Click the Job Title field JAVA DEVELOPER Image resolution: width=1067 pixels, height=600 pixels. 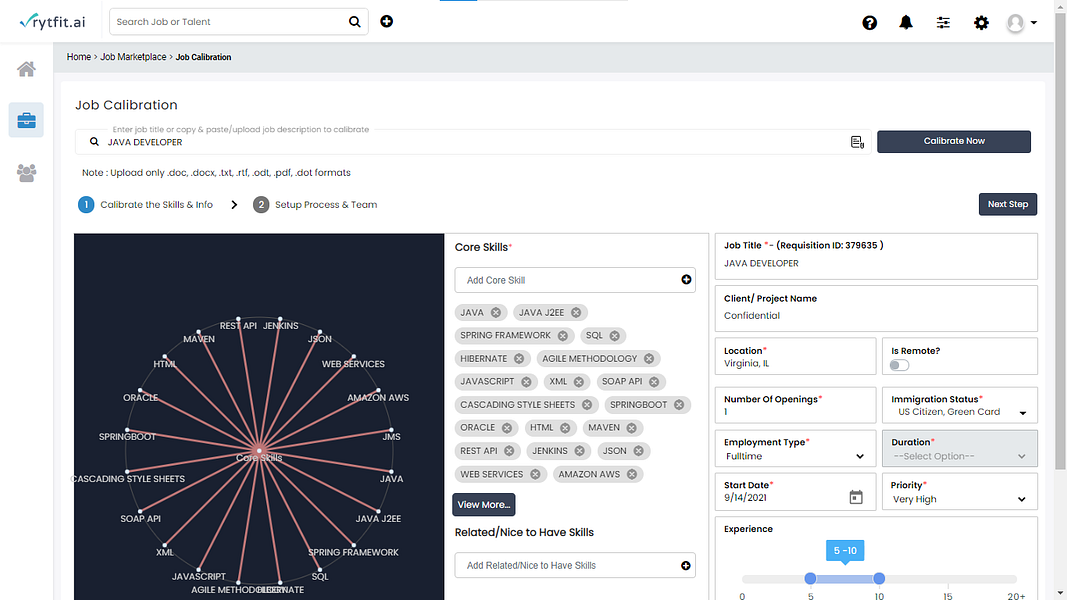876,256
